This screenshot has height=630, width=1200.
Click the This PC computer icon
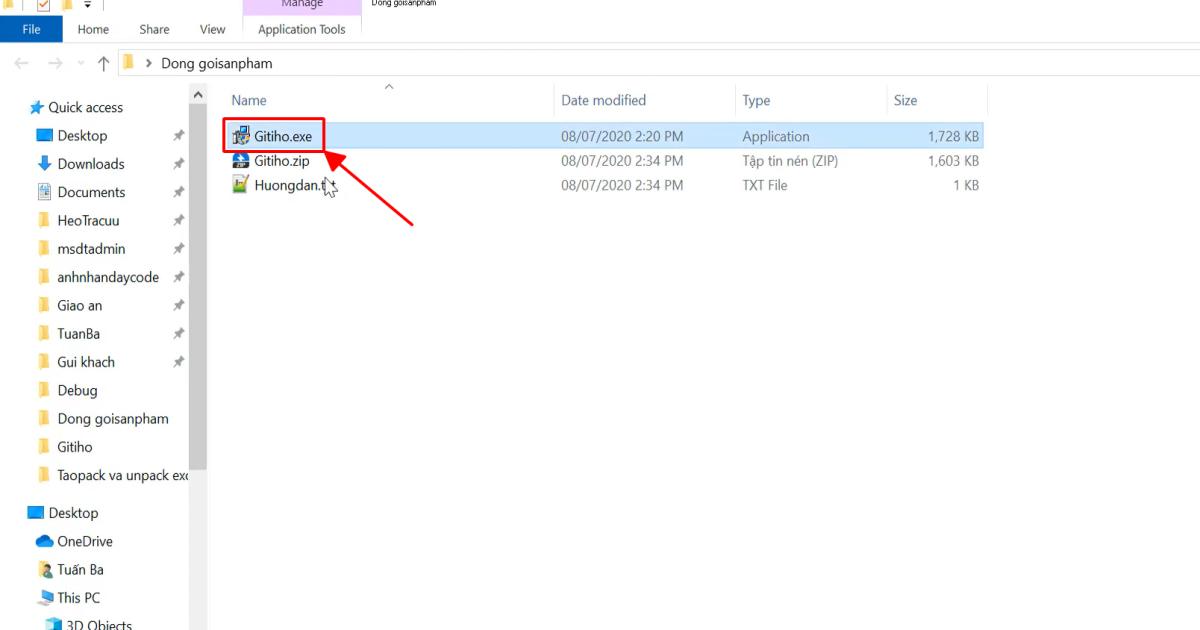click(45, 598)
